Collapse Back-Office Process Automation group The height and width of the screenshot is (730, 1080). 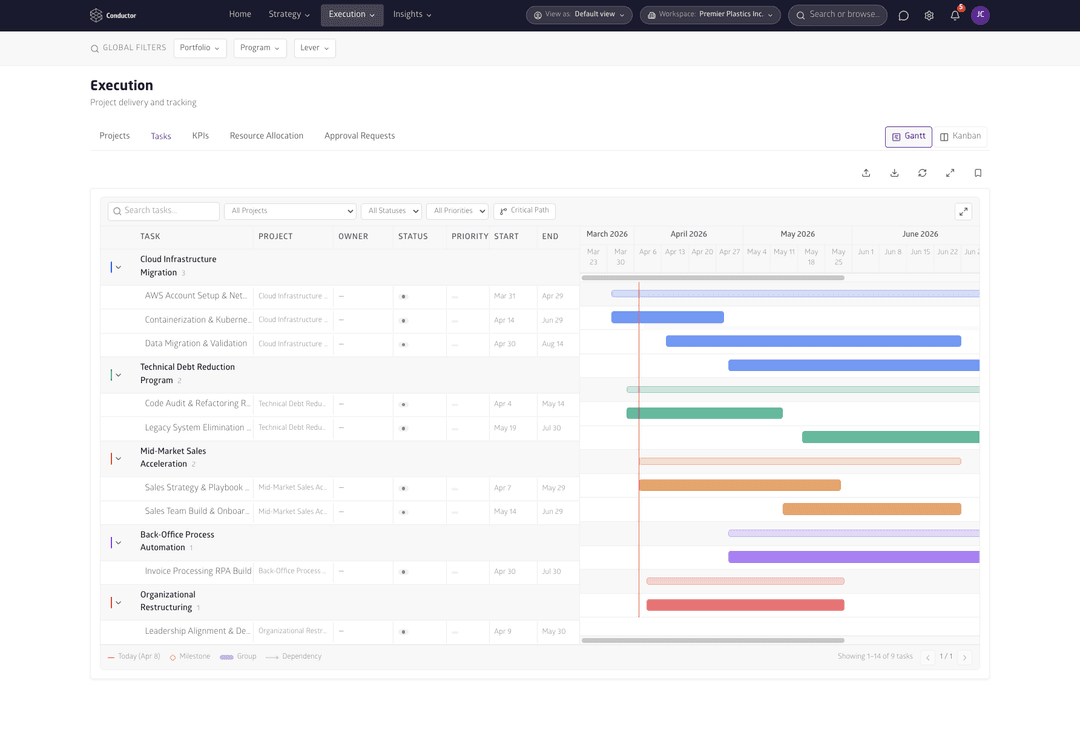(x=118, y=542)
